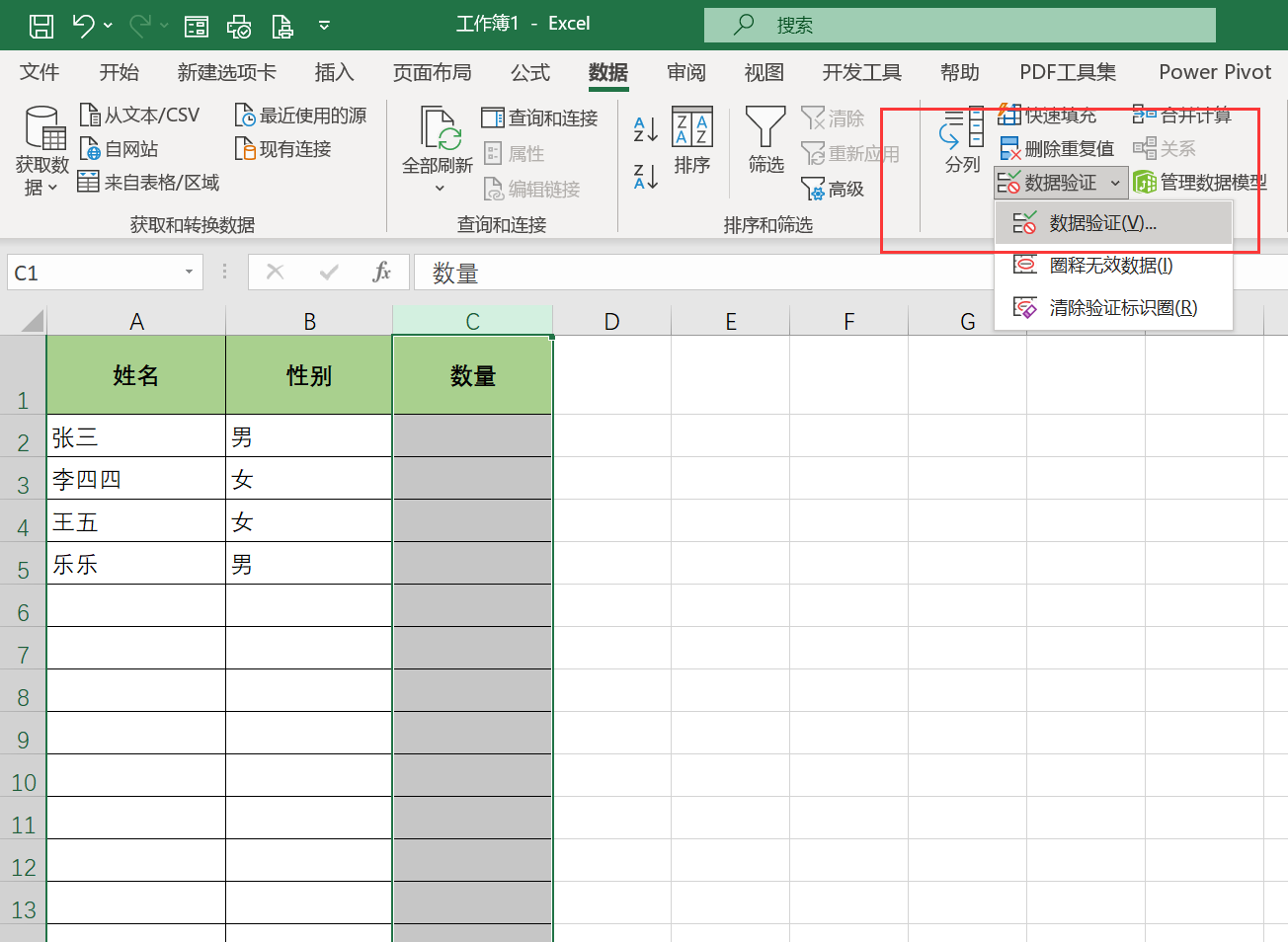1288x942 pixels.
Task: Click cell containing 性别
Action: (x=309, y=375)
